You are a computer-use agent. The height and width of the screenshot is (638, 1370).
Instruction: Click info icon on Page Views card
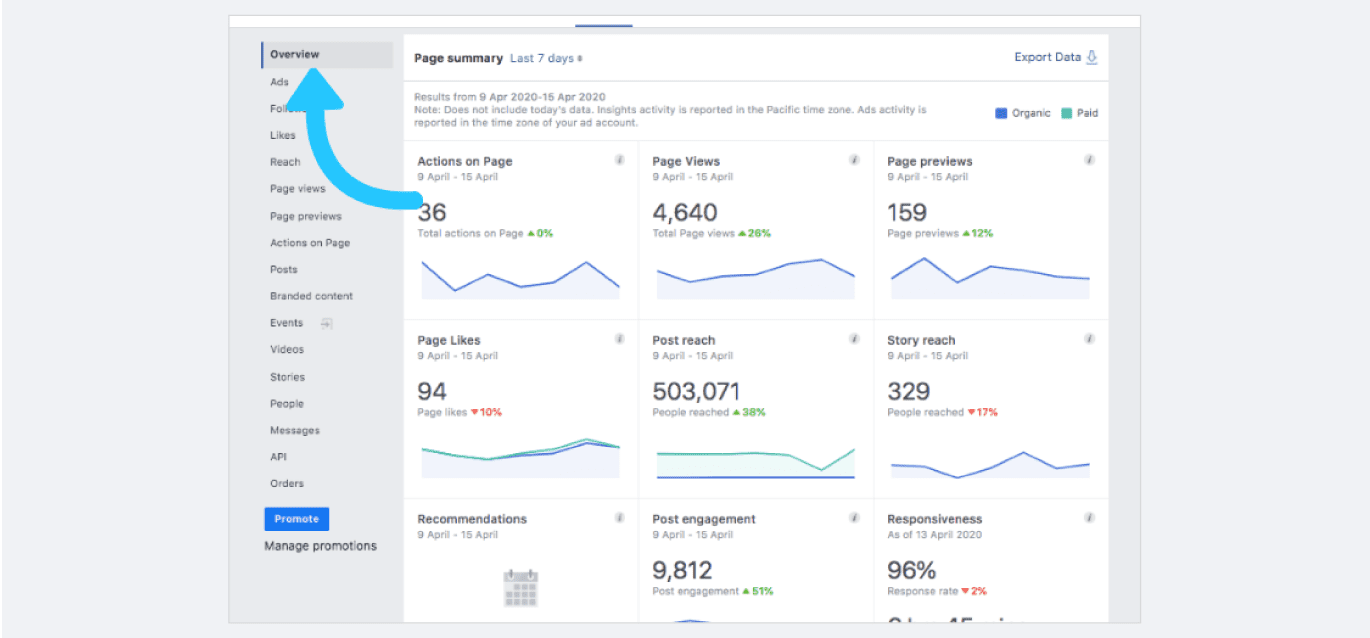click(855, 160)
